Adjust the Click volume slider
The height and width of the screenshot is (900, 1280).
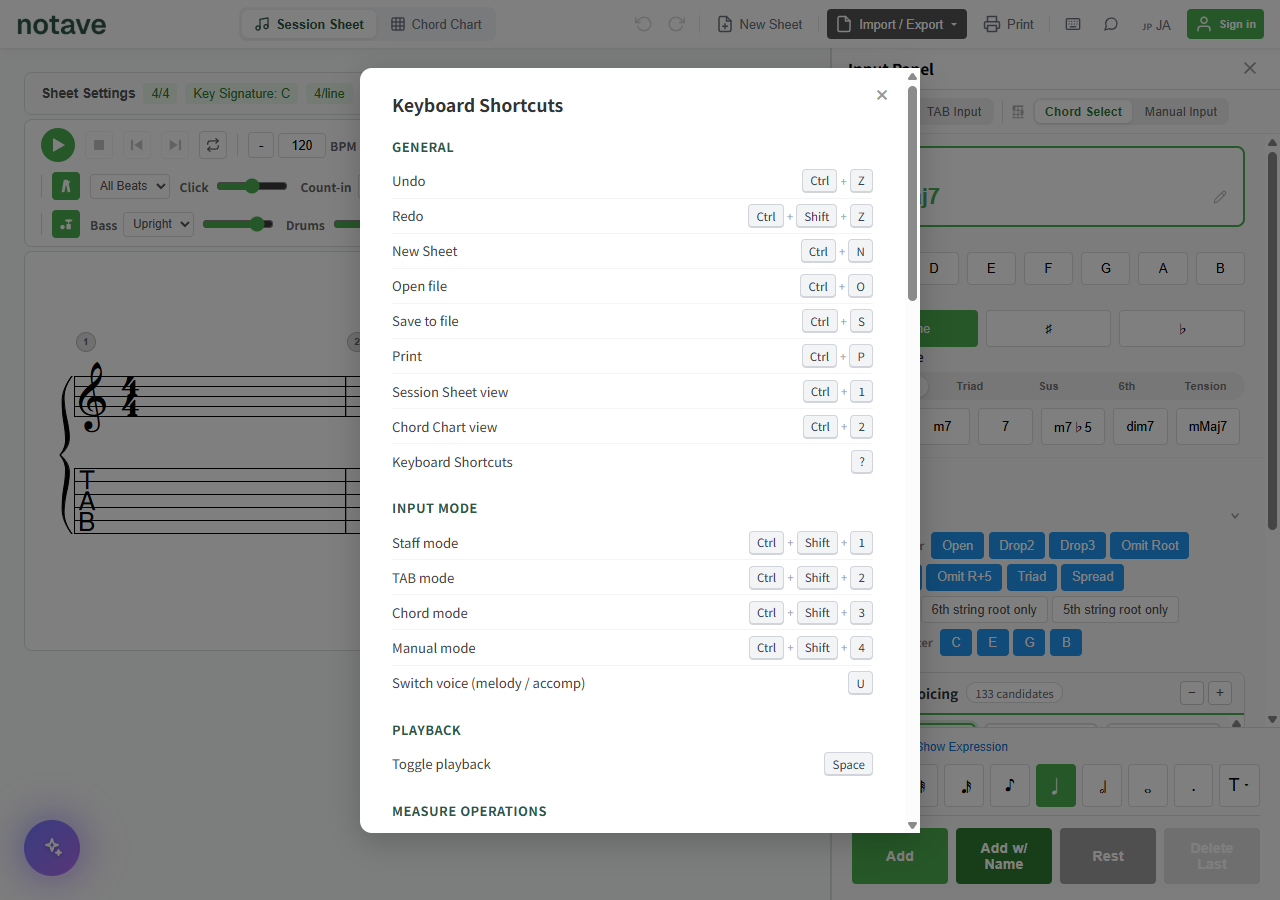coord(252,186)
